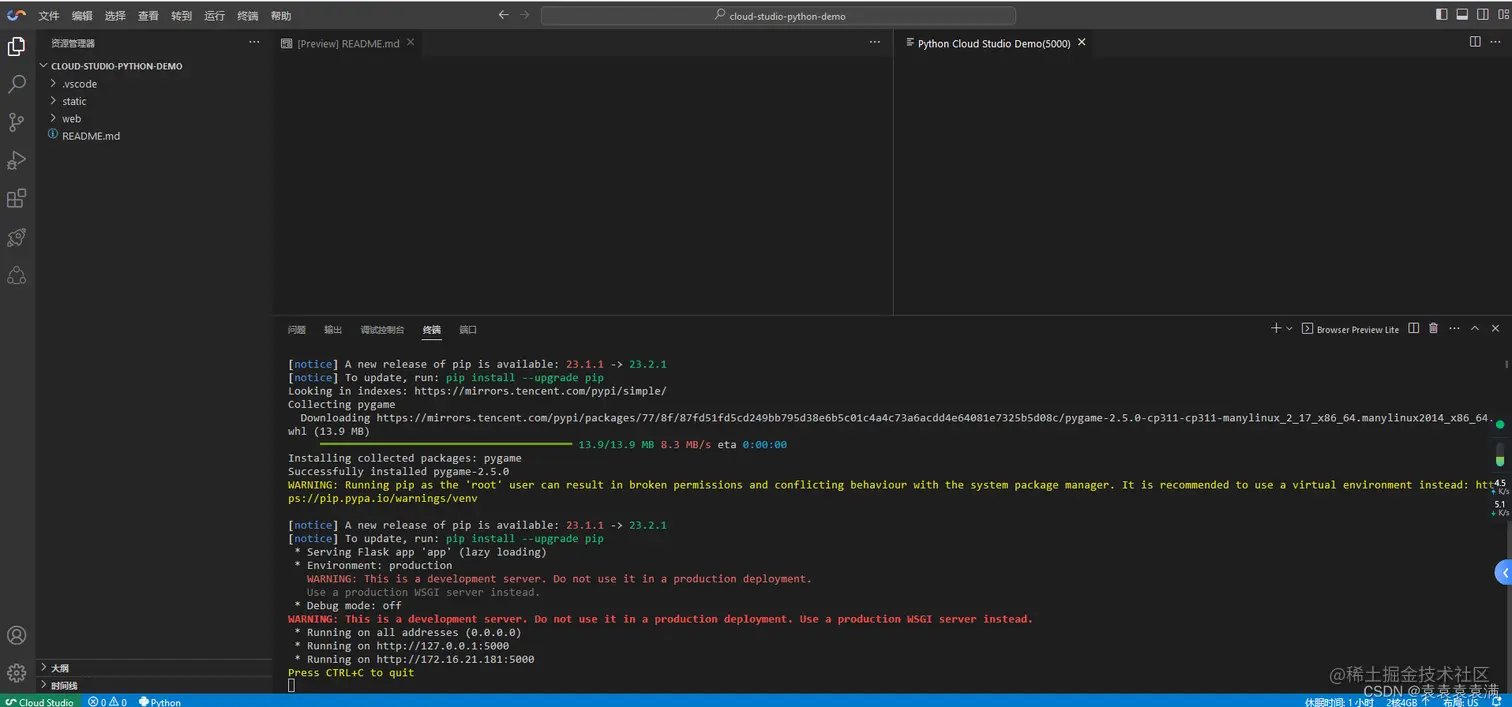Toggle the secondary sidebar layout icon
The width and height of the screenshot is (1512, 707).
tap(1482, 15)
